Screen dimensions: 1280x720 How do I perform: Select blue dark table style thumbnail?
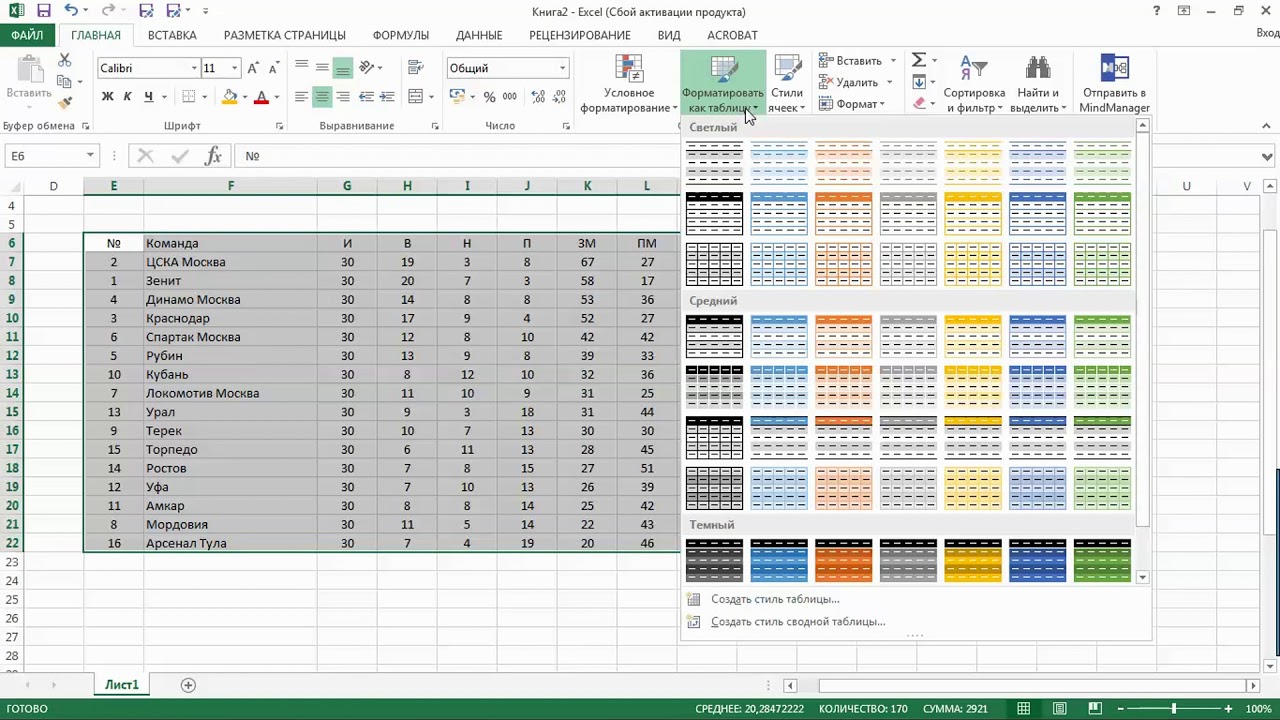779,560
